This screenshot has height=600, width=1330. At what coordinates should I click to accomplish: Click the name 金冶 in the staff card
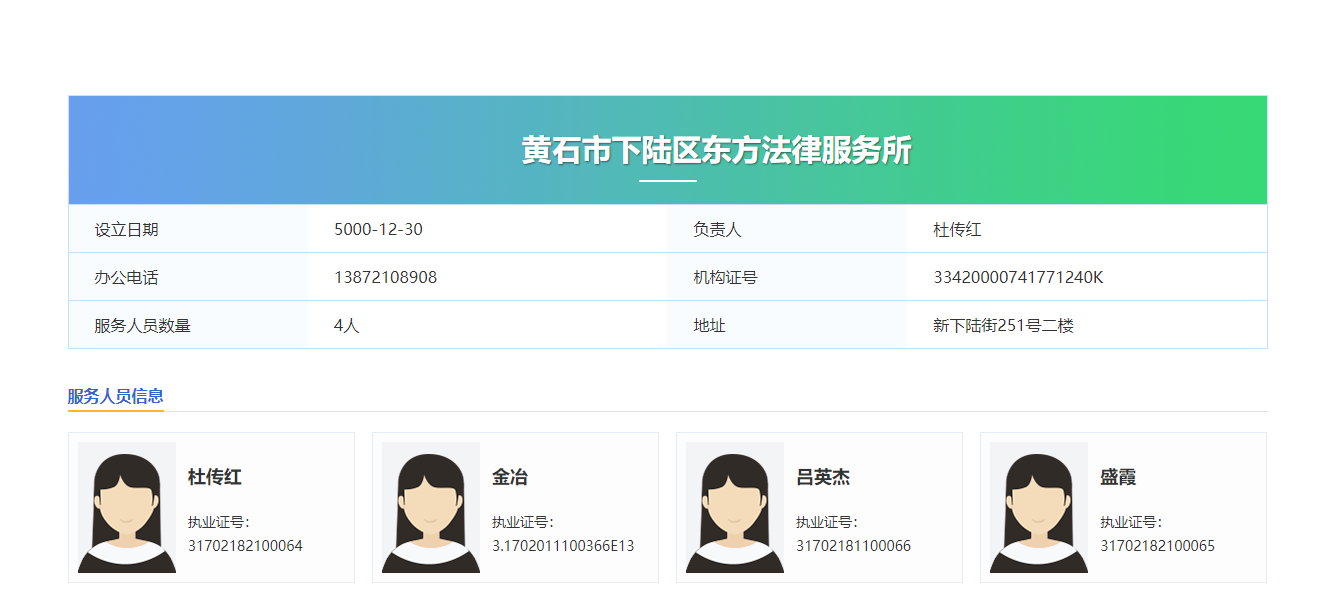[x=510, y=477]
